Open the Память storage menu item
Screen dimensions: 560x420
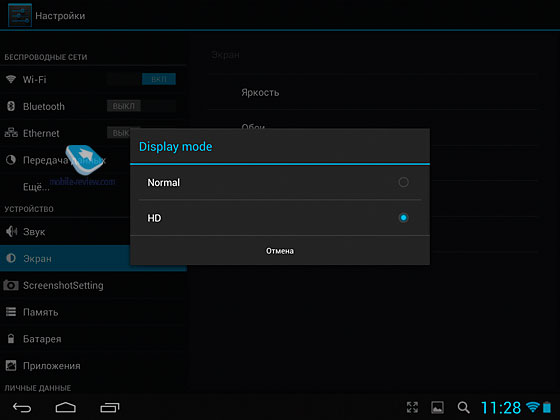click(93, 312)
